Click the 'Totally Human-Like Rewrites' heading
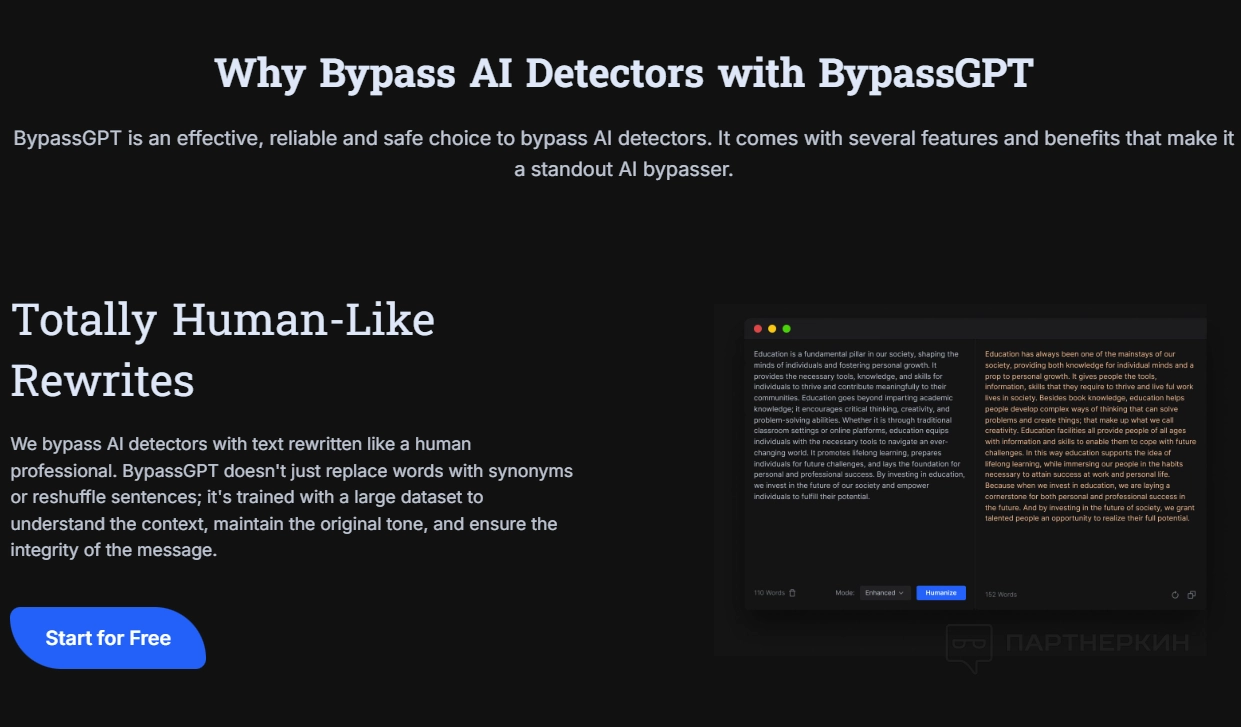Image resolution: width=1241 pixels, height=727 pixels. tap(223, 350)
